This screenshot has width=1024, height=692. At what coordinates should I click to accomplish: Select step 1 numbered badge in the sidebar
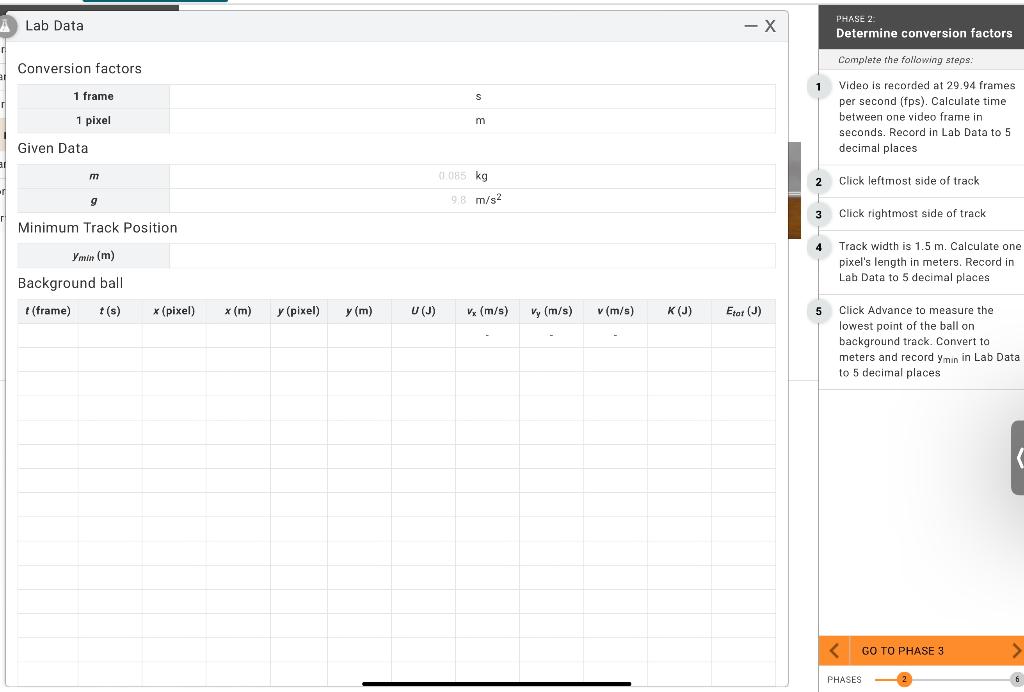tap(817, 87)
